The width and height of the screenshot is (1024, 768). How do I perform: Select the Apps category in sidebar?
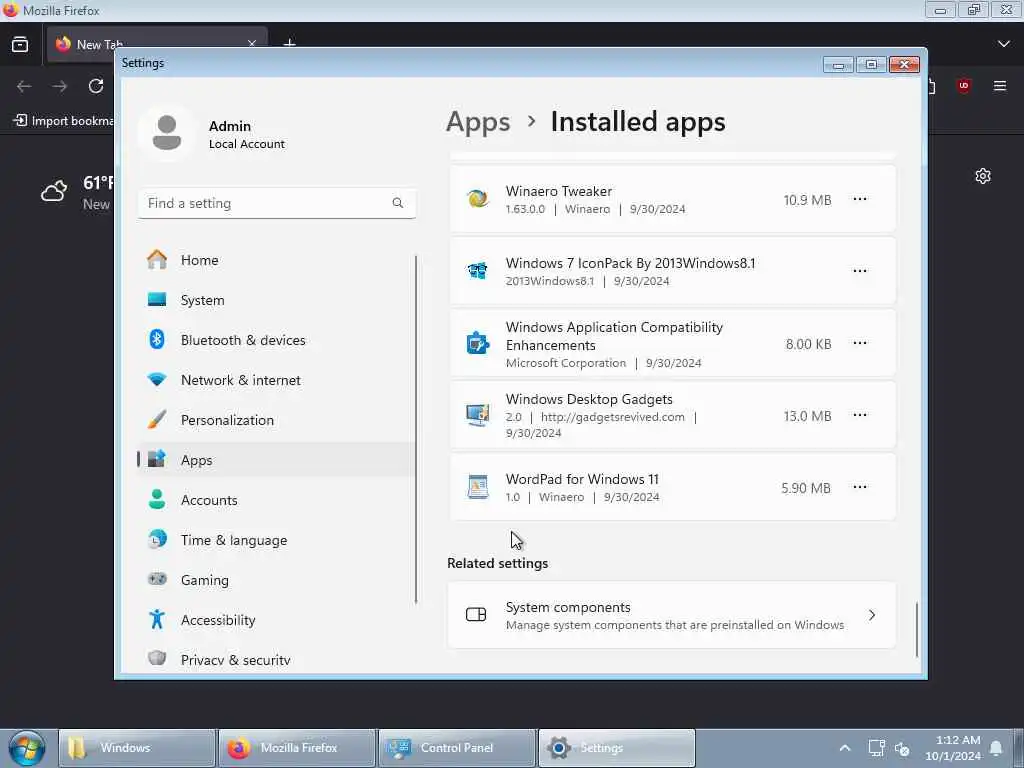[276, 460]
